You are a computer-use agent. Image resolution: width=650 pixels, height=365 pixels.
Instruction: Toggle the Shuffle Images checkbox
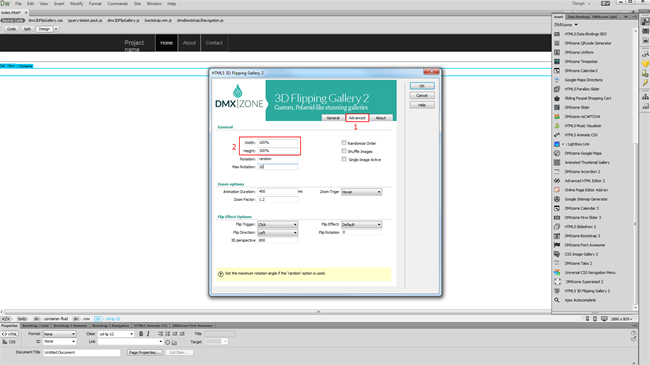tap(344, 151)
